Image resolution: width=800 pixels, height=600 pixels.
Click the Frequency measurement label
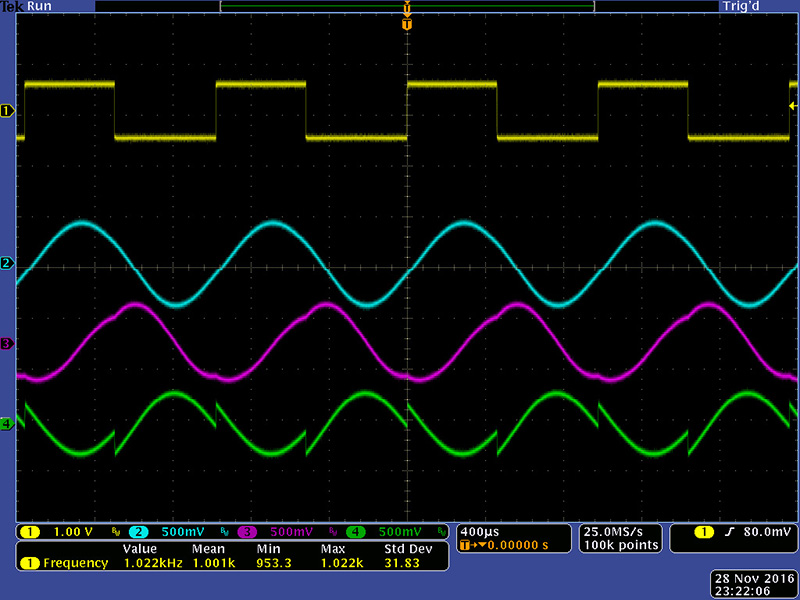point(75,563)
